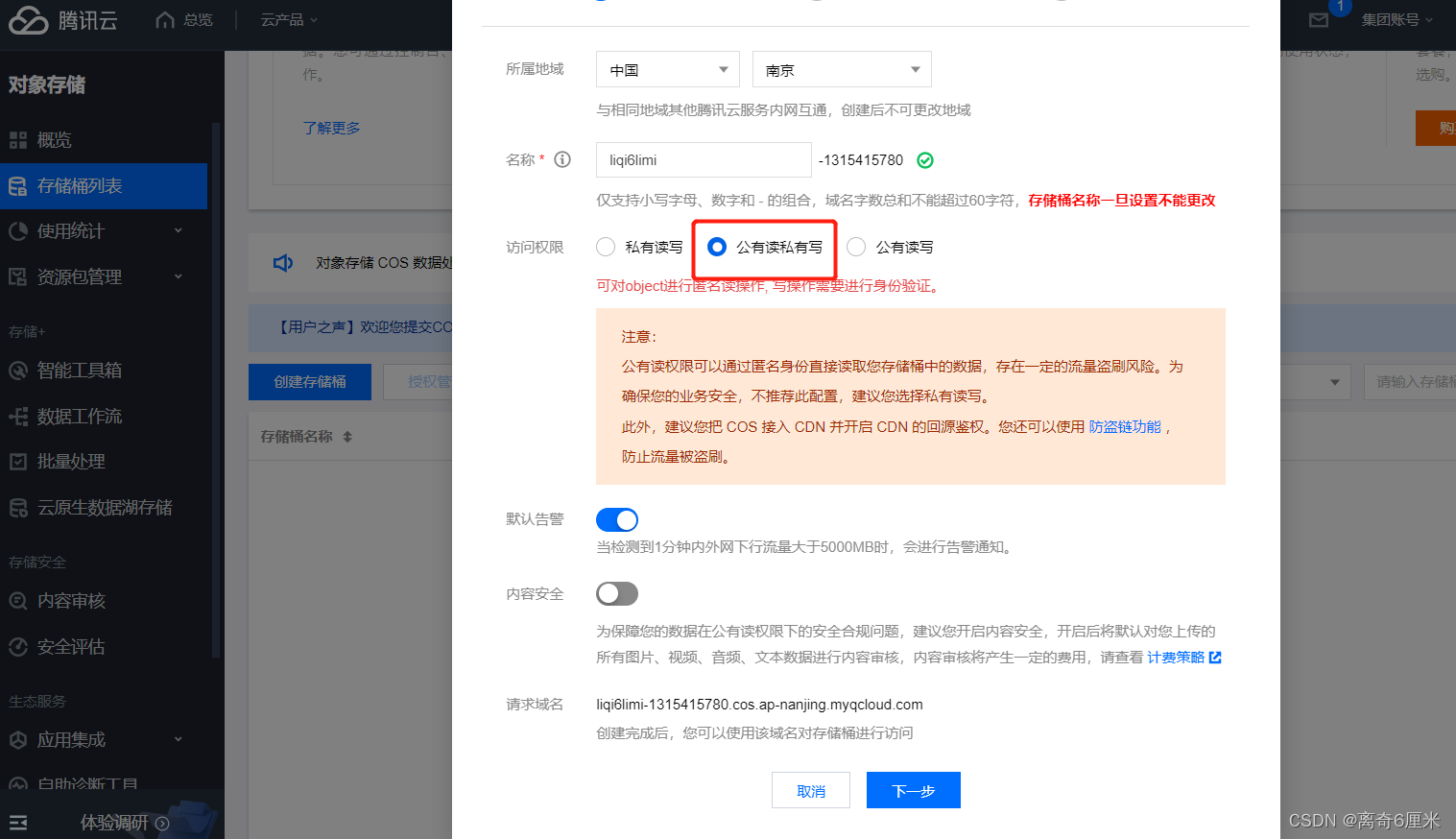Screen dimensions: 1456x839
Task: Expand the 资源包管理 submenu
Action: [179, 276]
